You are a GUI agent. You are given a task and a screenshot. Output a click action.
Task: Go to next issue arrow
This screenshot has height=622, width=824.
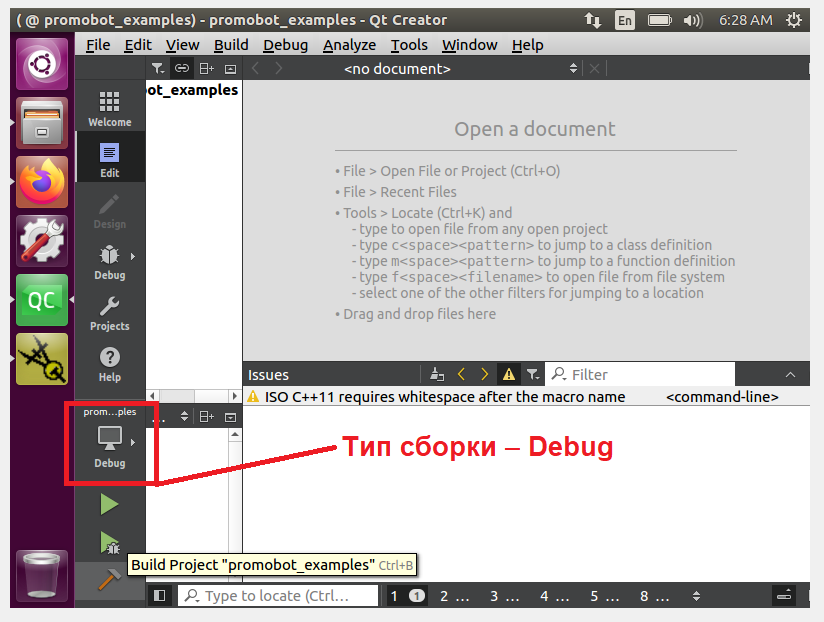485,375
